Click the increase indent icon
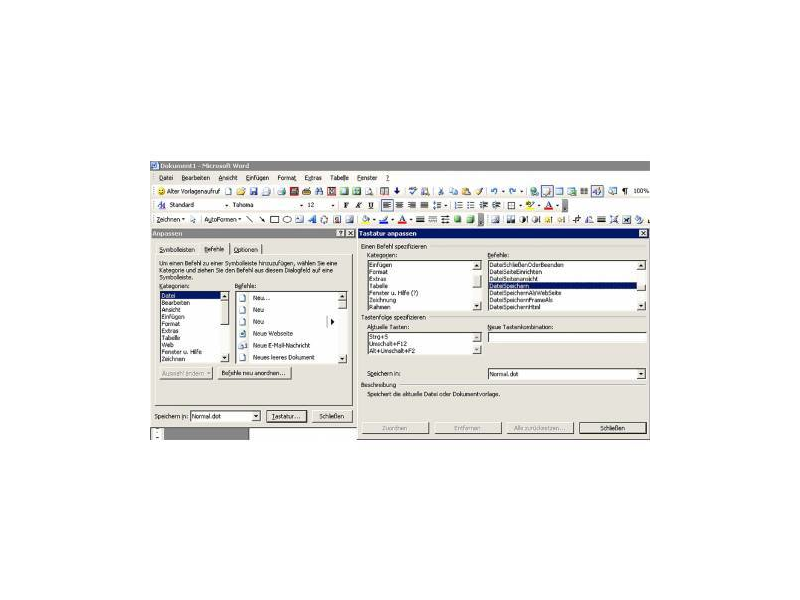 (495, 205)
